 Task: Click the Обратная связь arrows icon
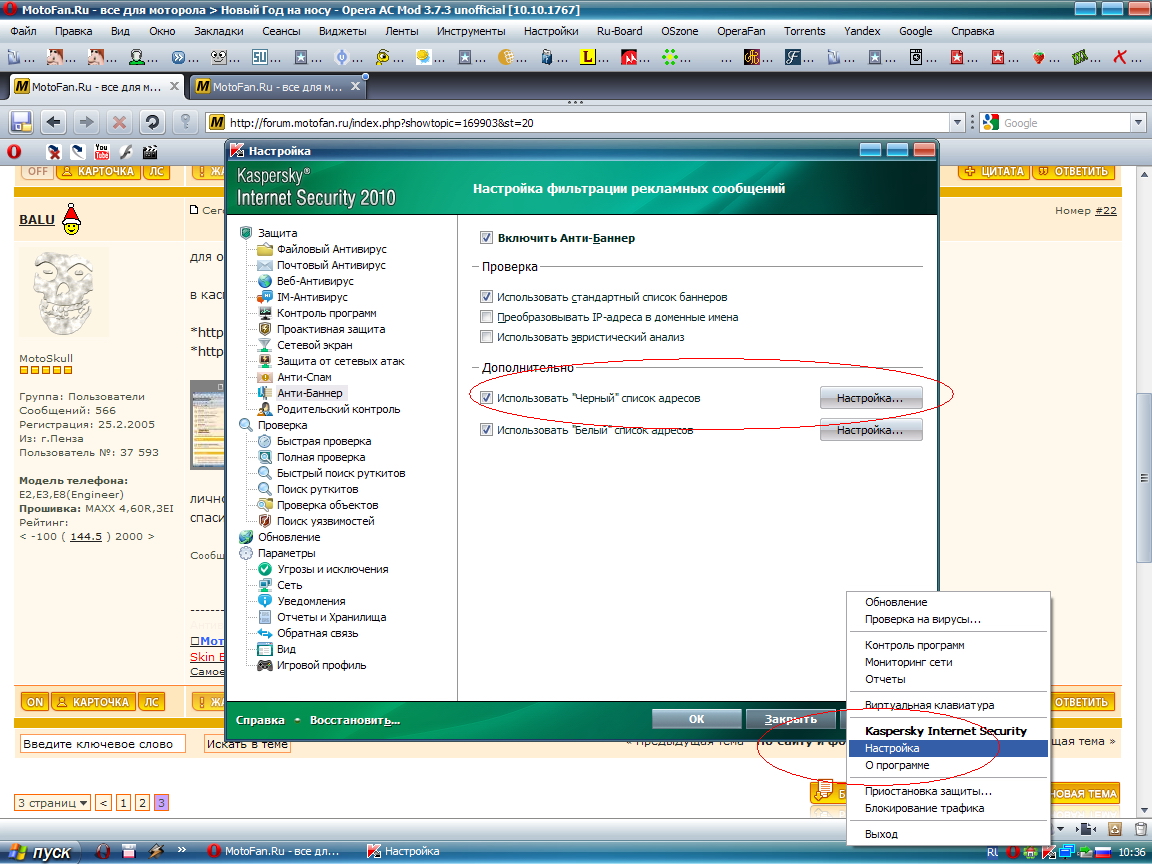(x=265, y=633)
